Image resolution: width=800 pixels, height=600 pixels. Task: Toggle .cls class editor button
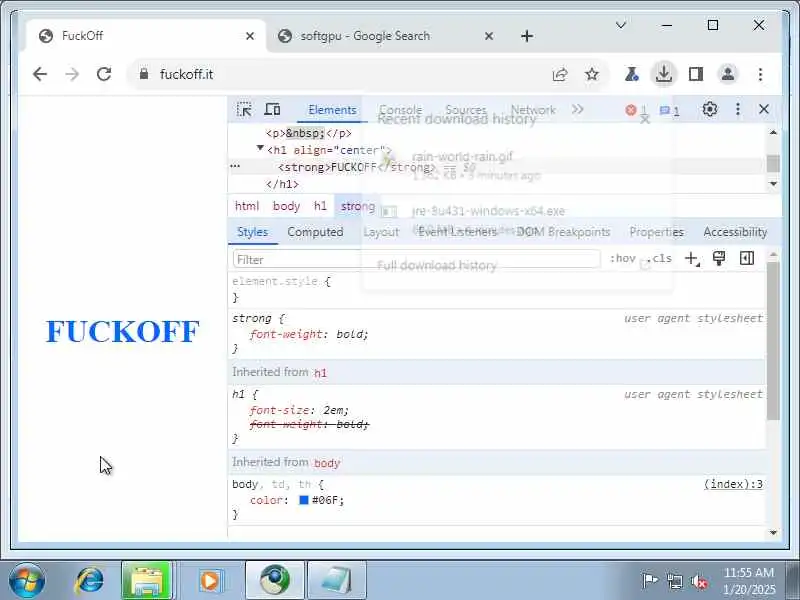660,259
